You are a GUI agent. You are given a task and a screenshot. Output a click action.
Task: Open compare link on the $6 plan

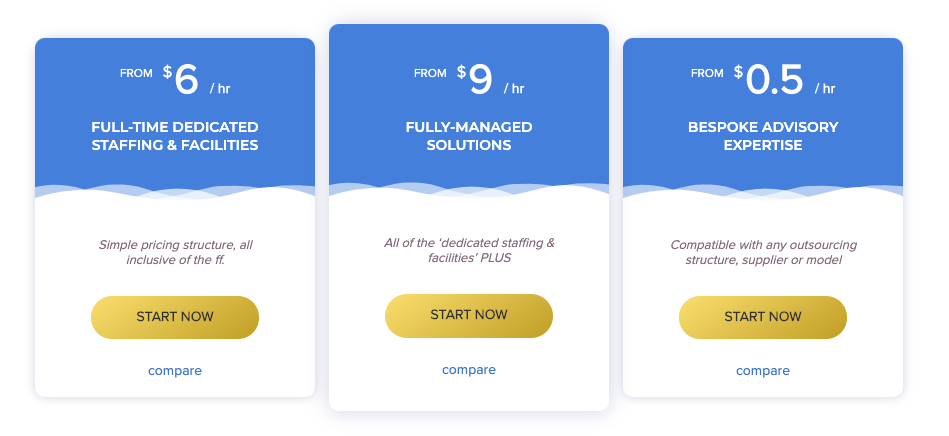tap(175, 370)
